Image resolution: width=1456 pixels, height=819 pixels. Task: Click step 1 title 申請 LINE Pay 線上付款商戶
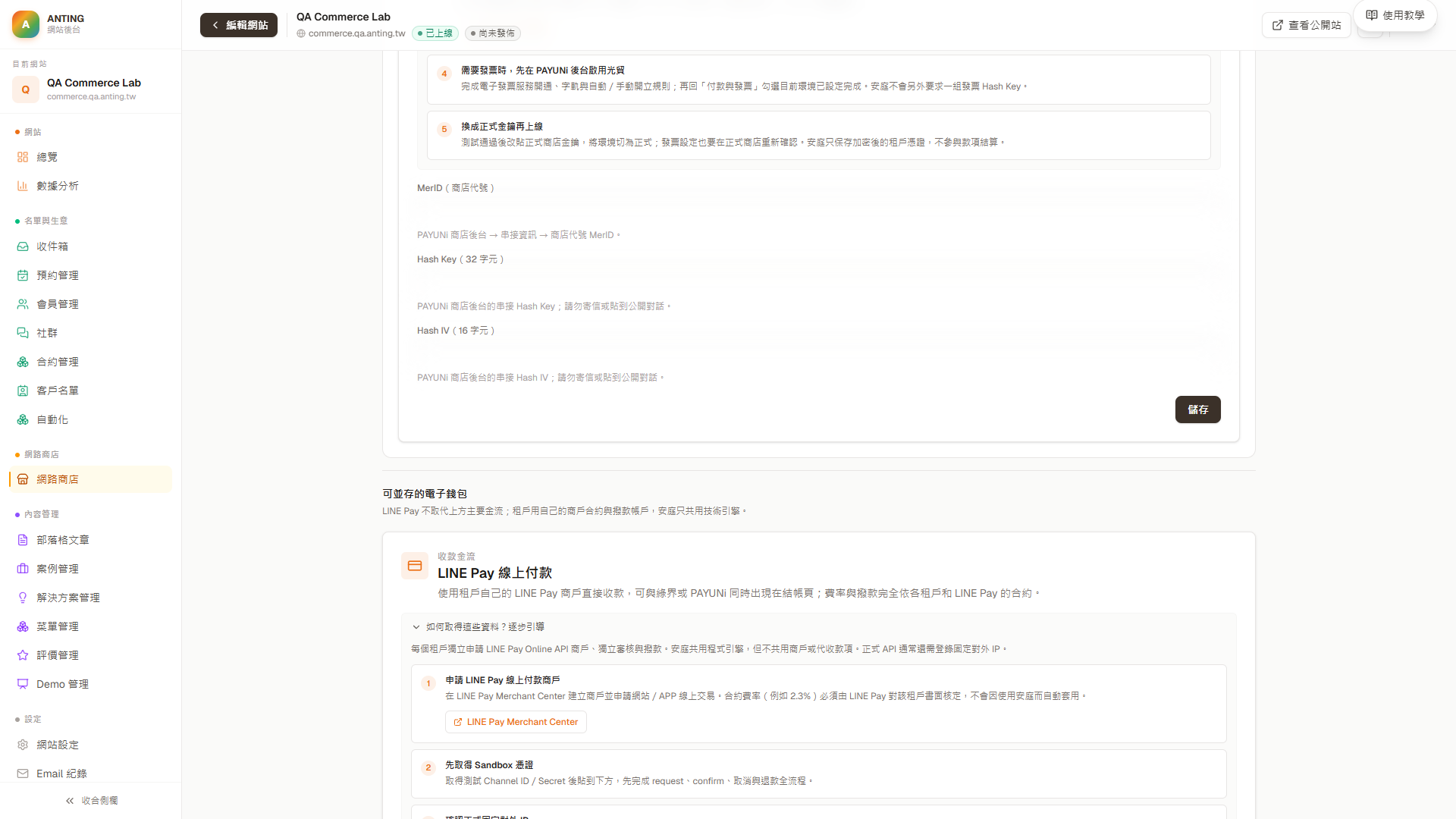503,680
